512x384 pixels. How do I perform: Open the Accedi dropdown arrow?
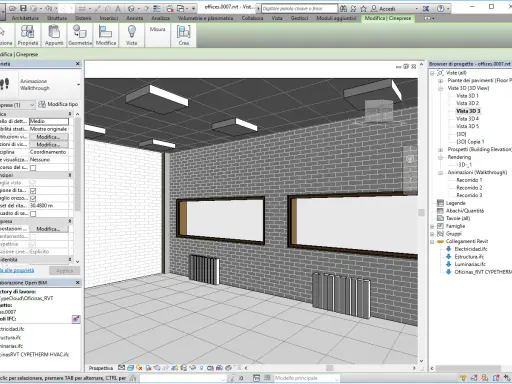417,9
